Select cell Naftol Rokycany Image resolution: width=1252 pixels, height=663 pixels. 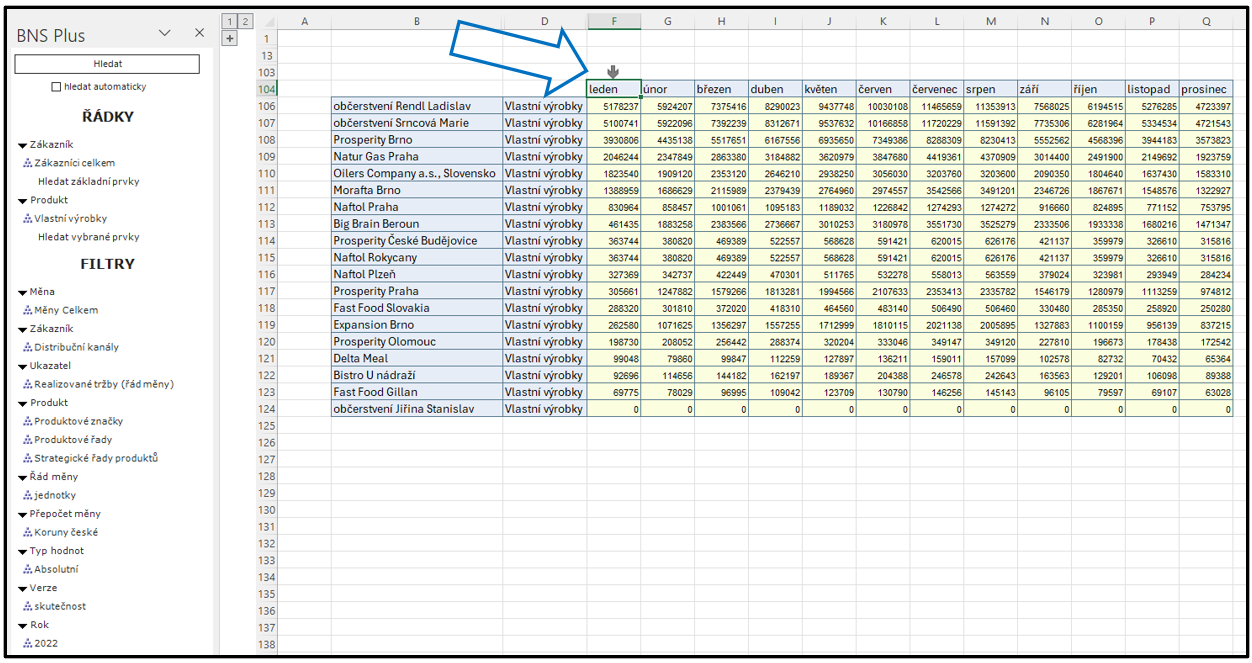[416, 258]
